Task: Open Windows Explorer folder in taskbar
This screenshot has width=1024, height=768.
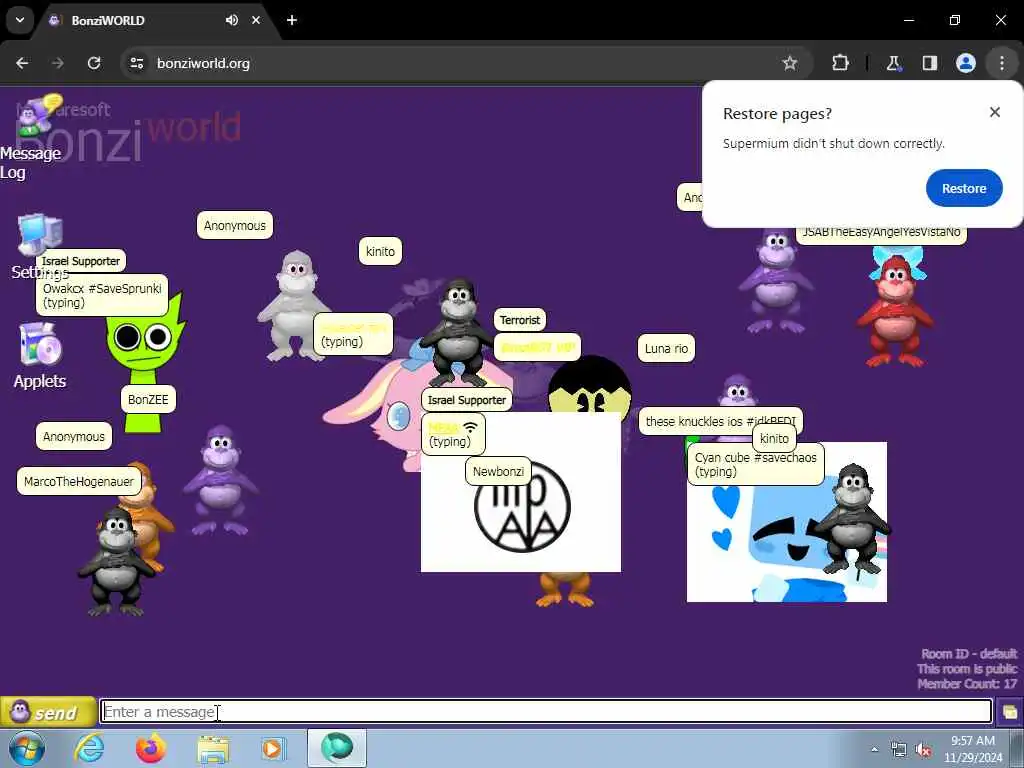Action: [213, 748]
